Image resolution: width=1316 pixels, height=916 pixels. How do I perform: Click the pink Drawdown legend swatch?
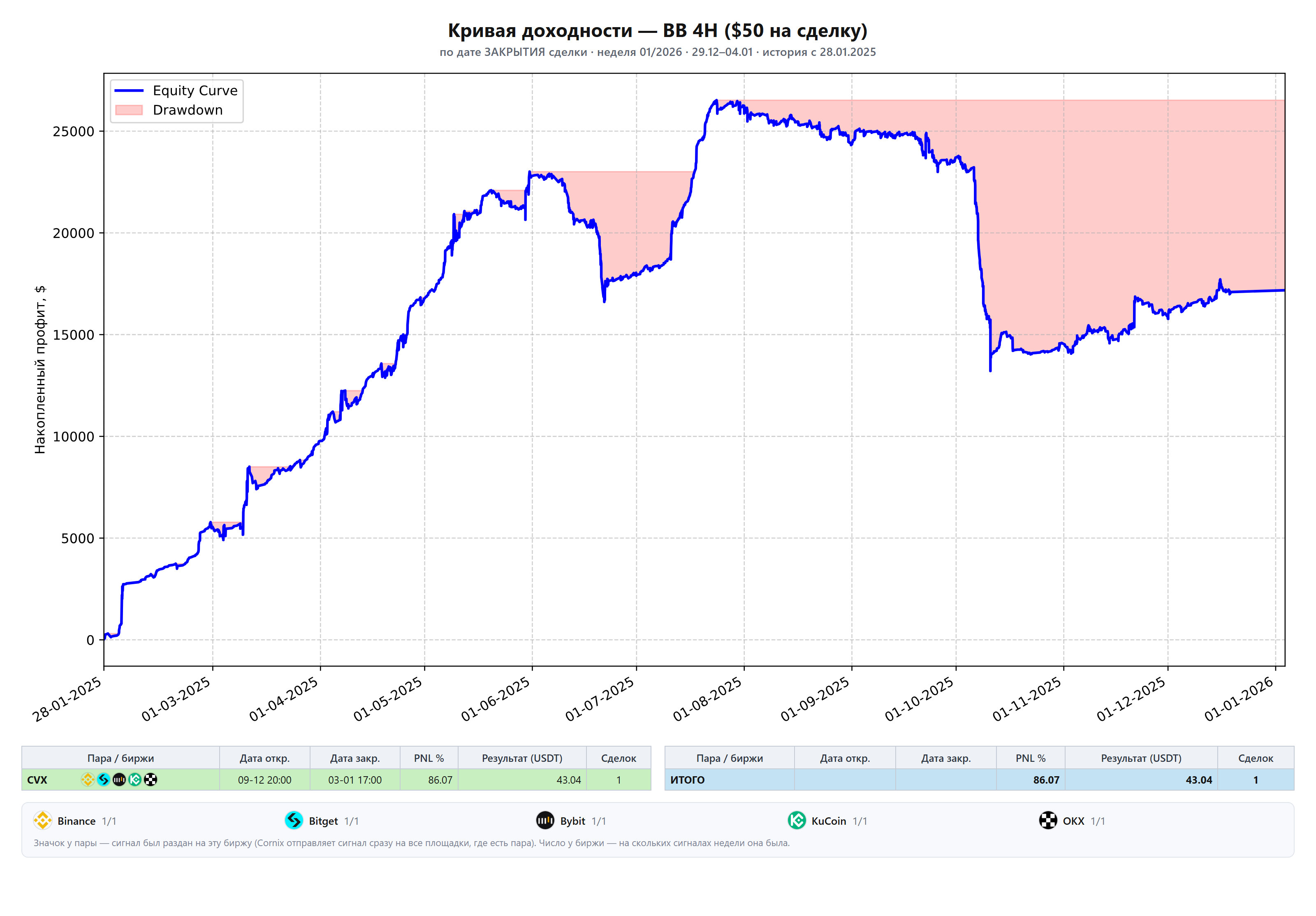pyautogui.click(x=129, y=110)
